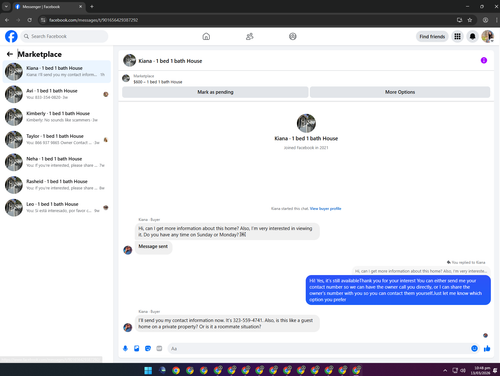
Task: Click the Facebook logo
Action: (x=11, y=36)
